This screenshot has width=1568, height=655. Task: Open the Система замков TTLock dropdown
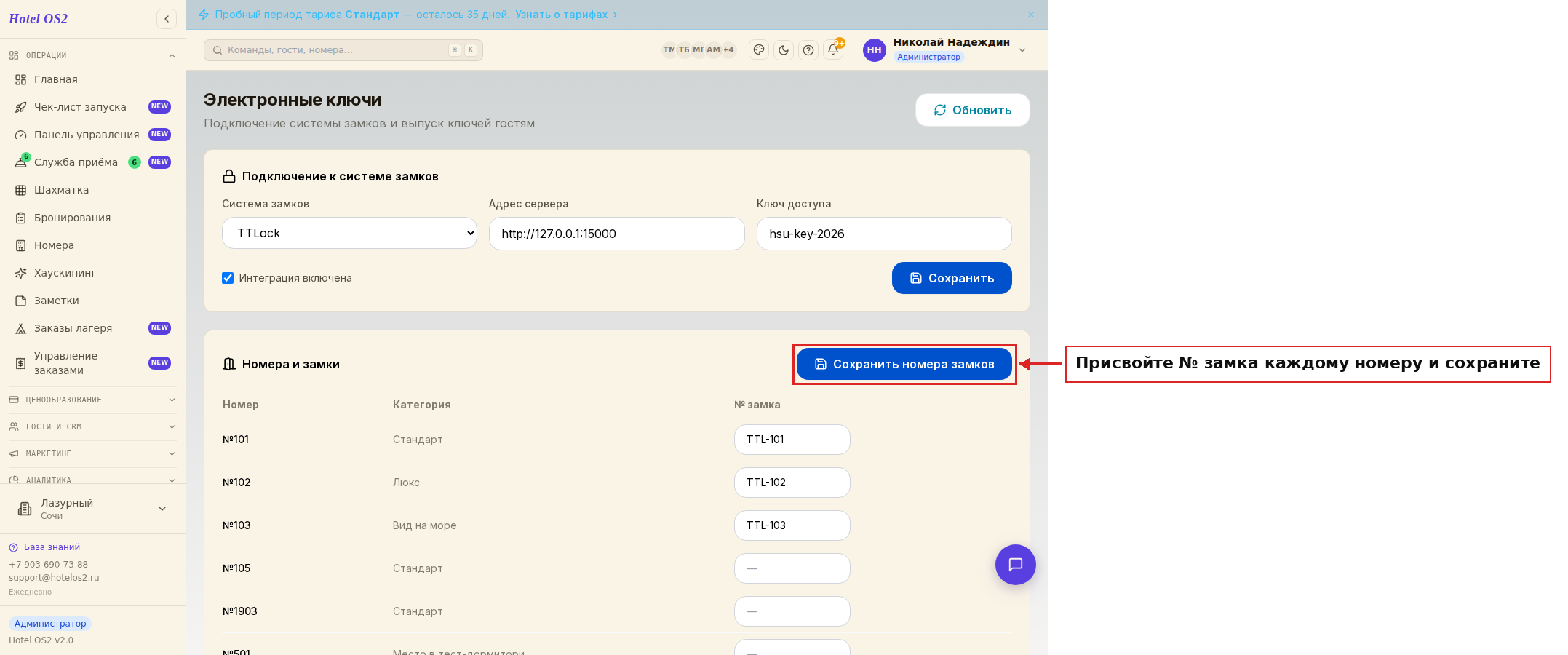pyautogui.click(x=349, y=233)
